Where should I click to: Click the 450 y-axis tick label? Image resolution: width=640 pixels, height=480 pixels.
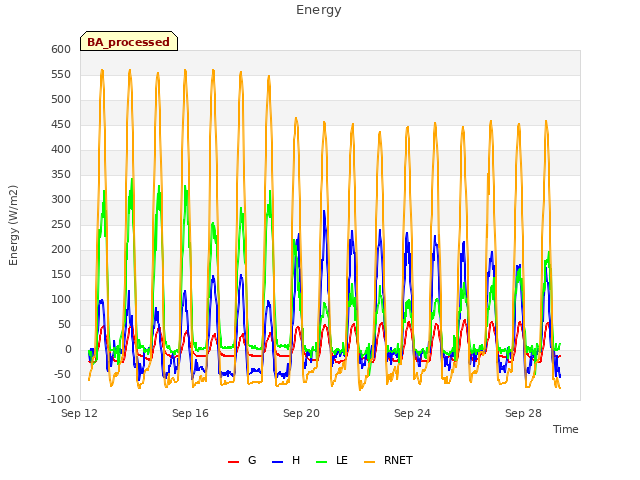[x=61, y=124]
